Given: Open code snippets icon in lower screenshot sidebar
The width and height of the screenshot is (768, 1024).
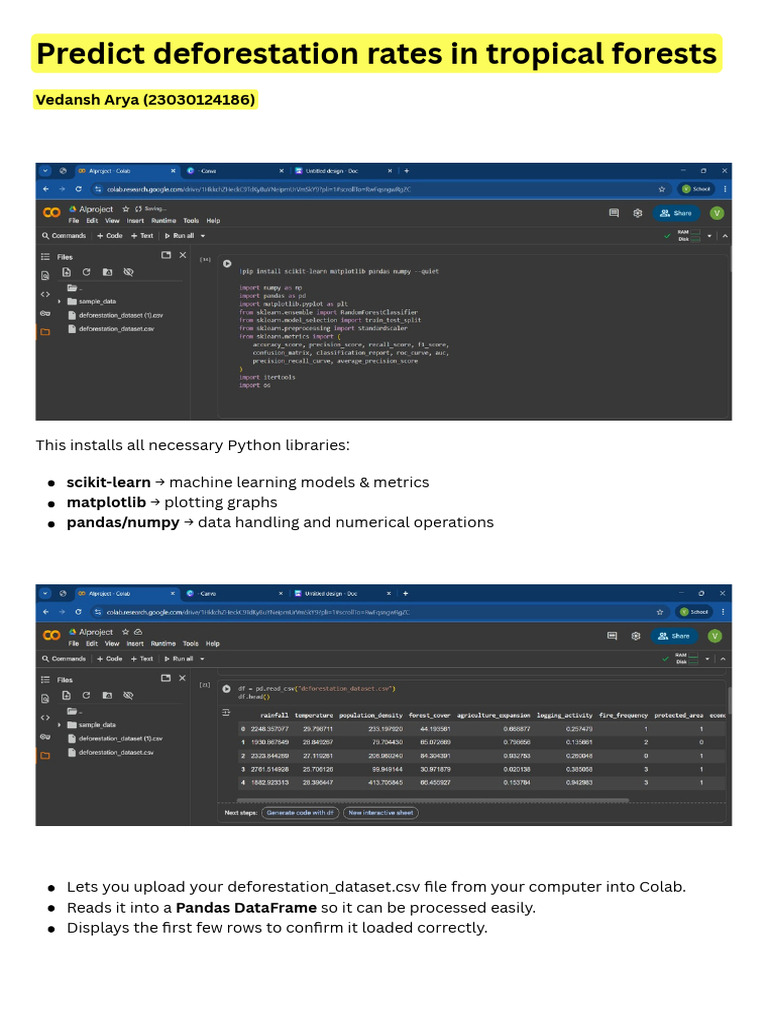Looking at the screenshot, I should [x=45, y=718].
